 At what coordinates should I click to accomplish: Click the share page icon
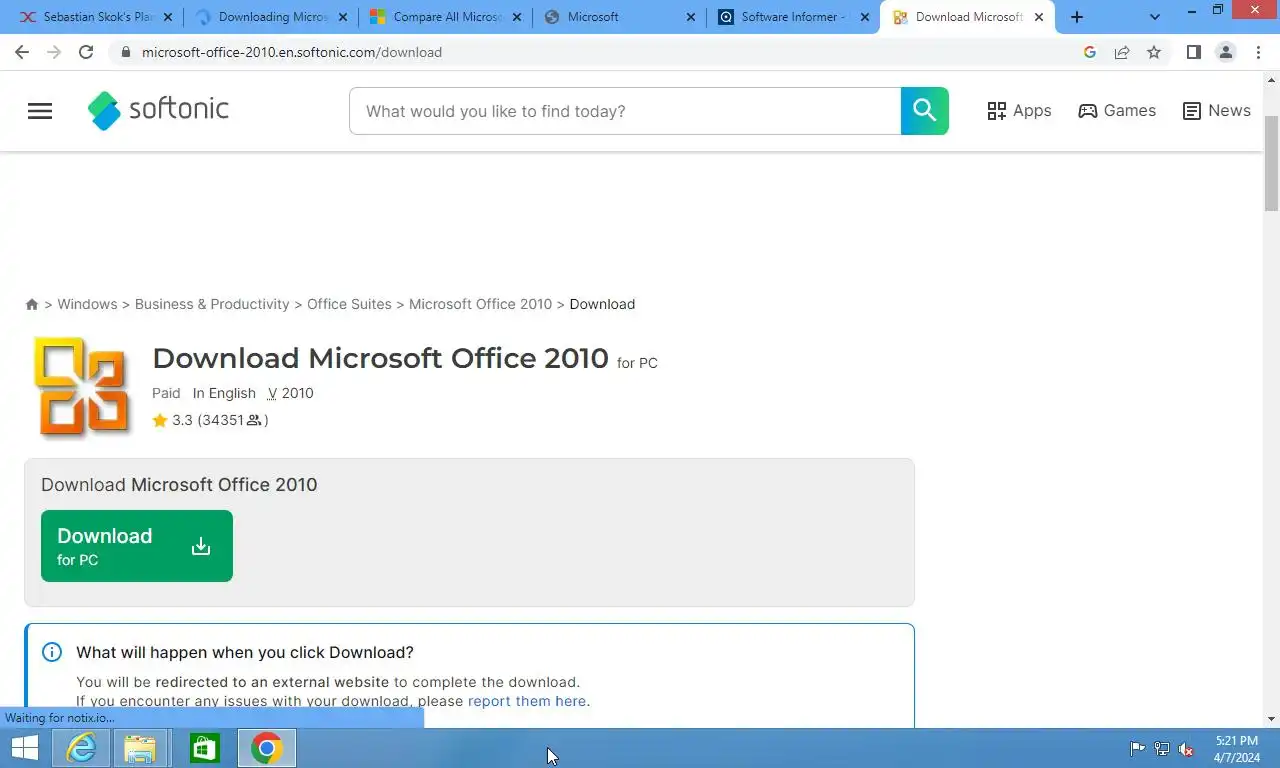point(1122,52)
